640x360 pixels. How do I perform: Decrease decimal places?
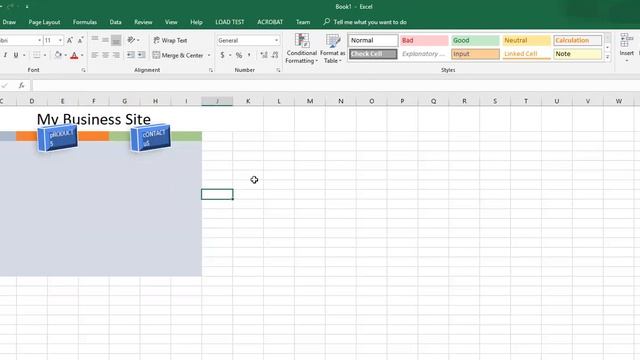coord(275,55)
